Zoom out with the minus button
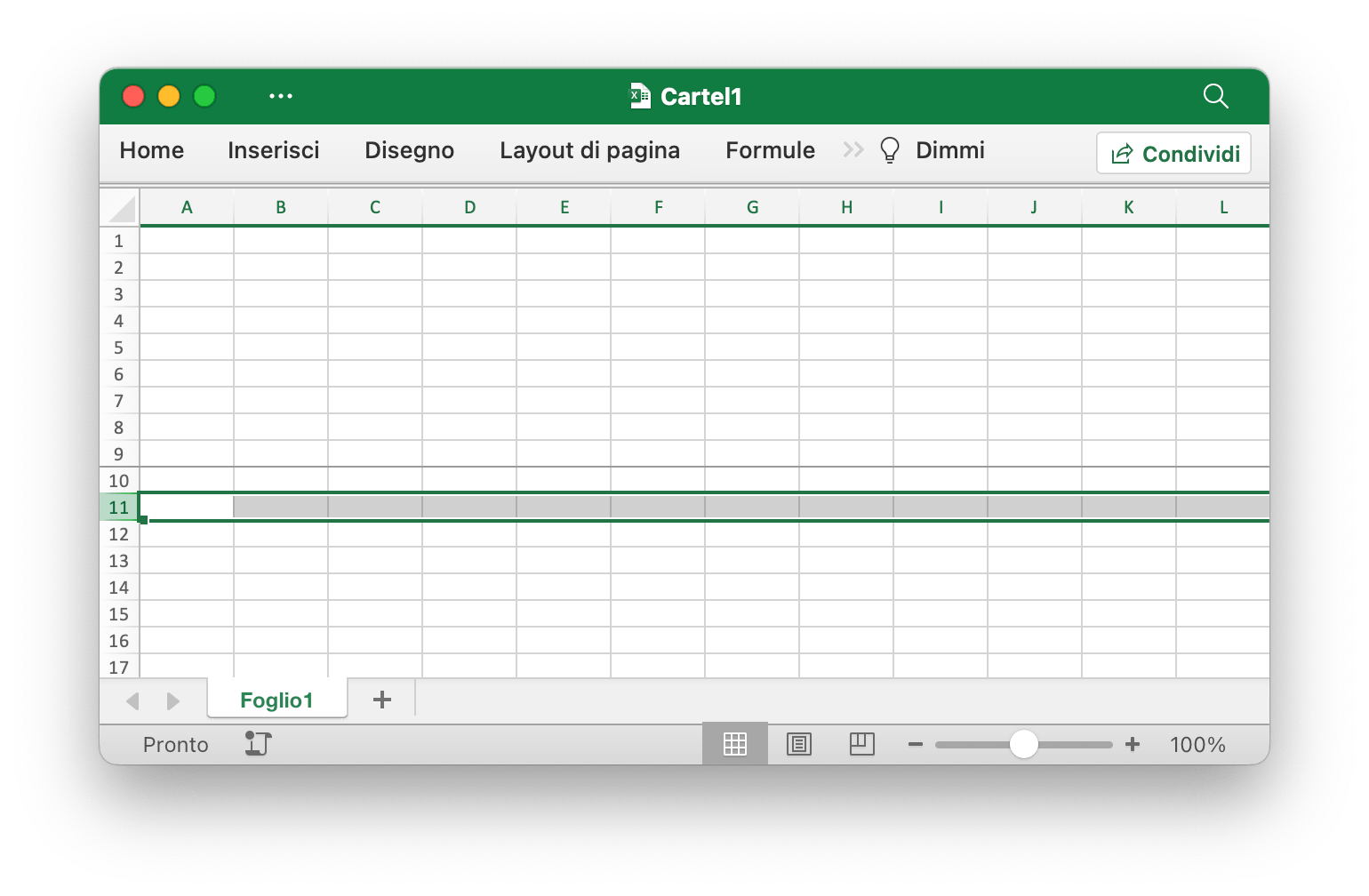Image resolution: width=1369 pixels, height=896 pixels. [x=915, y=744]
